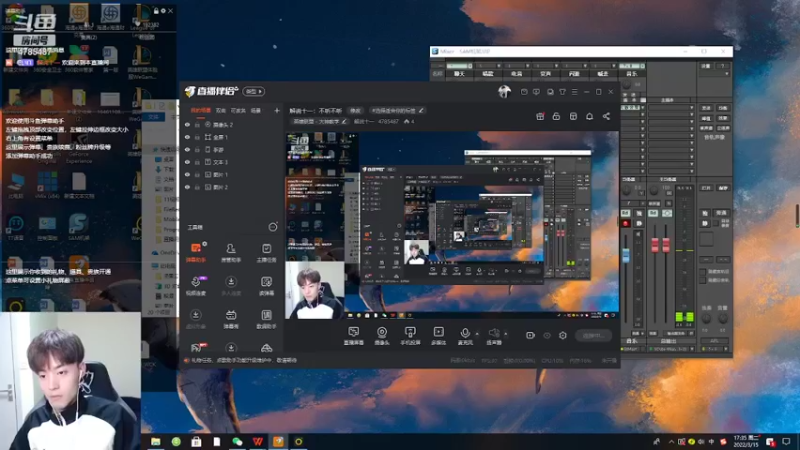Click the game category tag 英雄联盟
Image resolution: width=800 pixels, height=450 pixels.
(319, 121)
